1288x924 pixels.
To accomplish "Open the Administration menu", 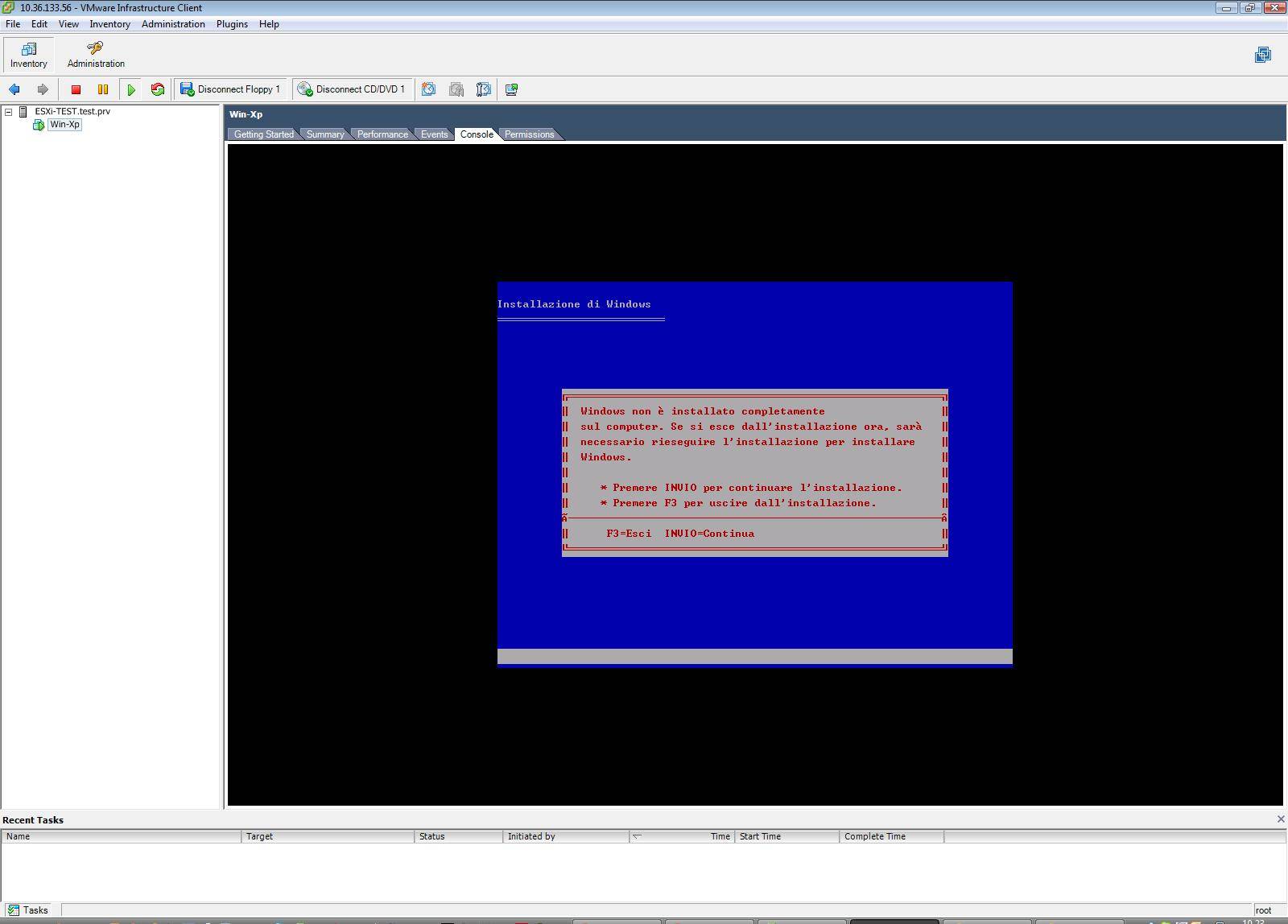I will click(x=173, y=24).
